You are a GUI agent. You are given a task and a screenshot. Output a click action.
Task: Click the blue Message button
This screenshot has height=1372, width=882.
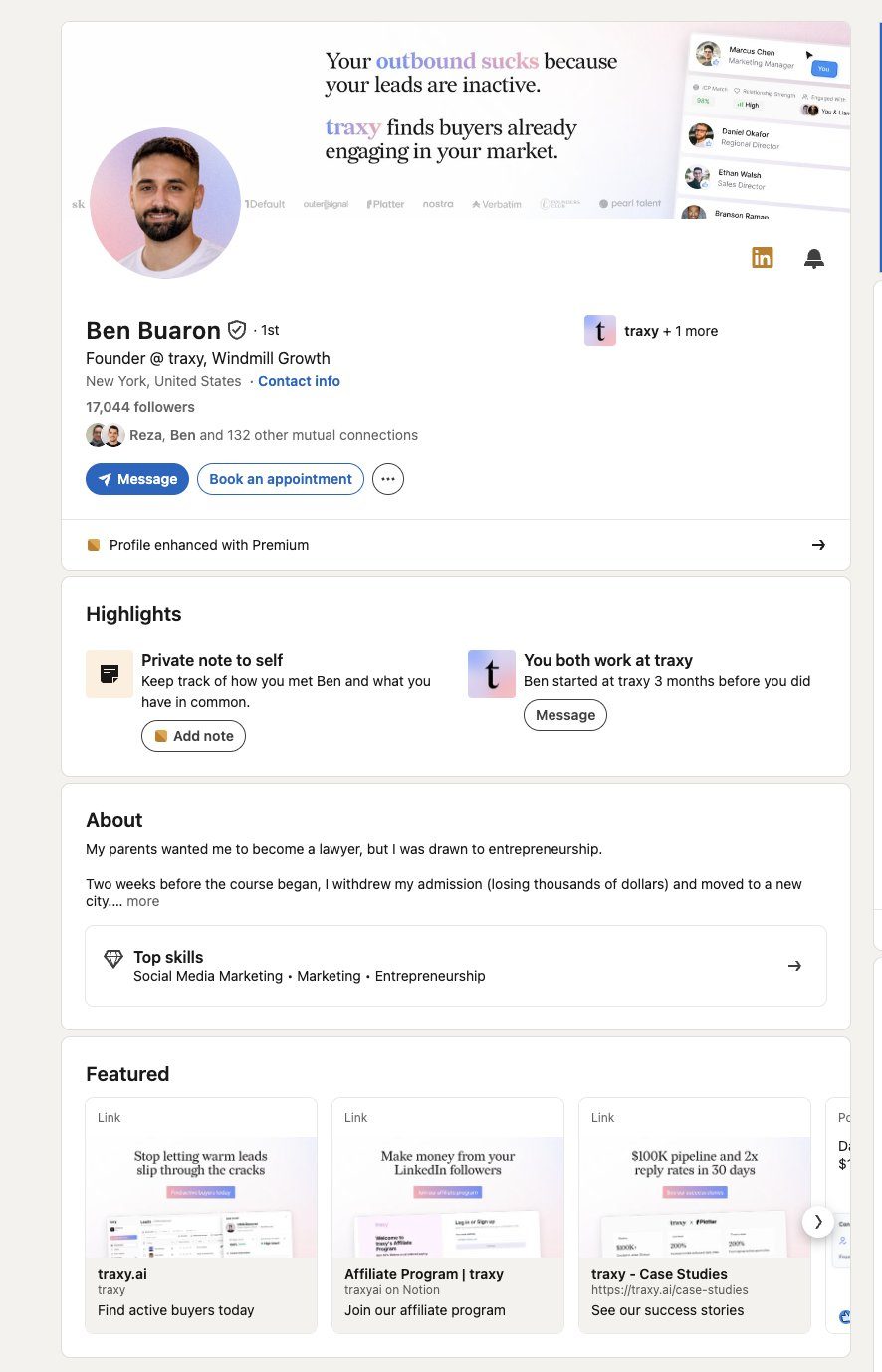click(x=137, y=479)
